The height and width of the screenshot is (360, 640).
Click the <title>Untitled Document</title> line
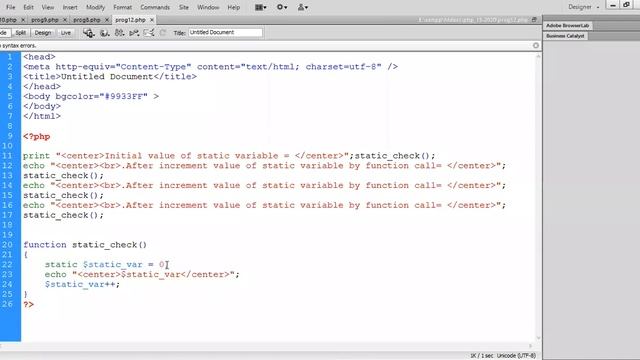point(110,77)
